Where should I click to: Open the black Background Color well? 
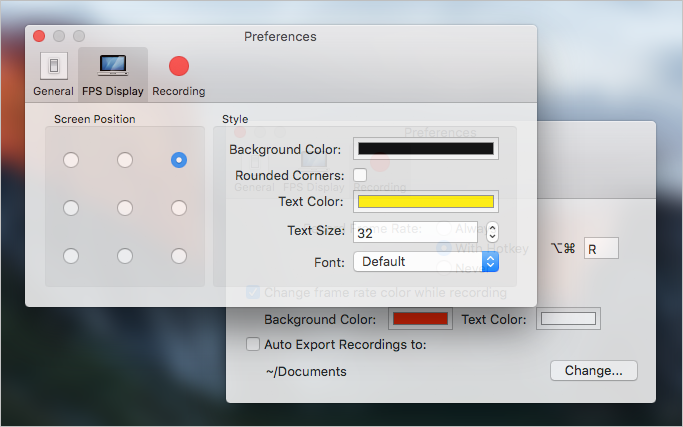[x=426, y=149]
